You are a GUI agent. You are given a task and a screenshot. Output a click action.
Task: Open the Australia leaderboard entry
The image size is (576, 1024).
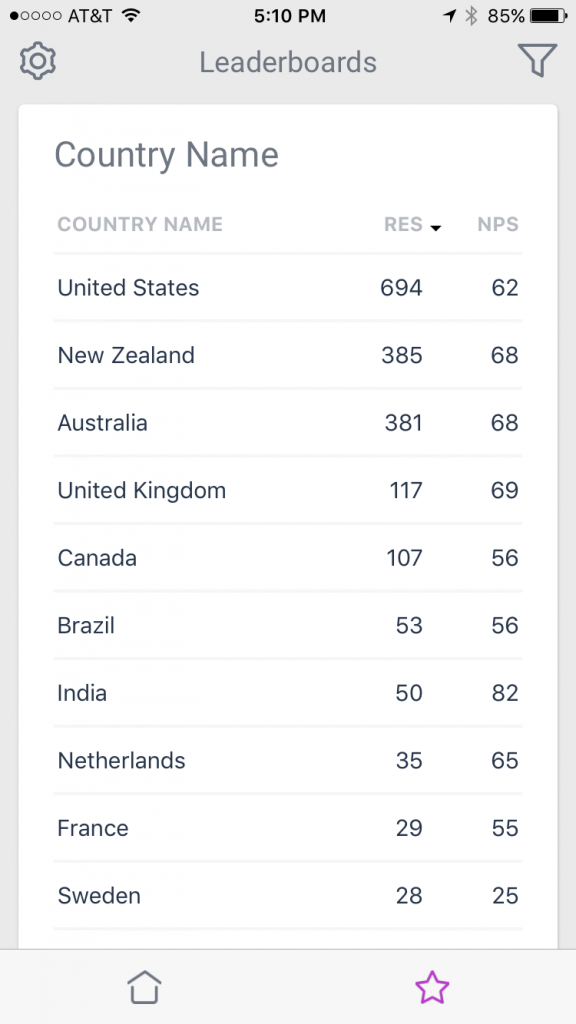(x=288, y=423)
